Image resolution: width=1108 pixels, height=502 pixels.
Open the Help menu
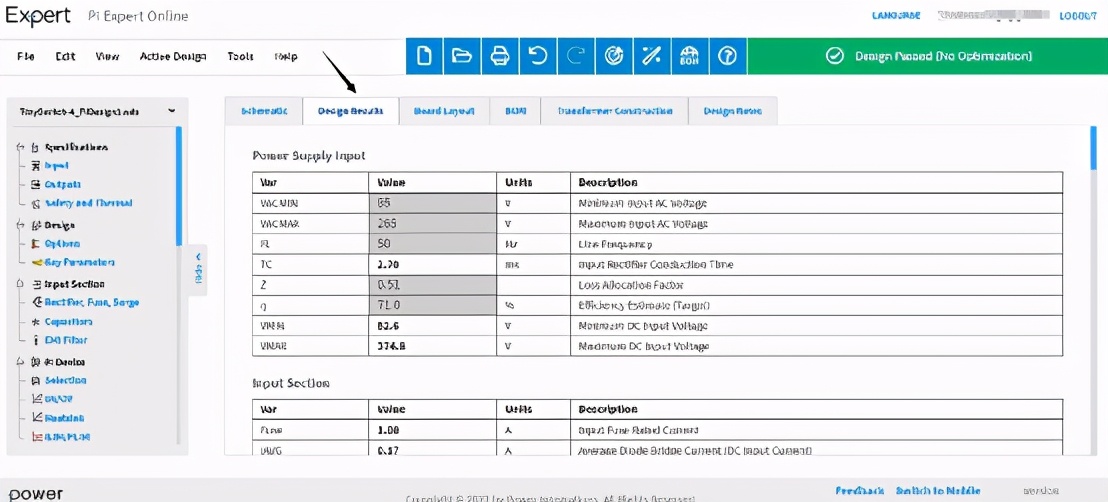pyautogui.click(x=286, y=57)
